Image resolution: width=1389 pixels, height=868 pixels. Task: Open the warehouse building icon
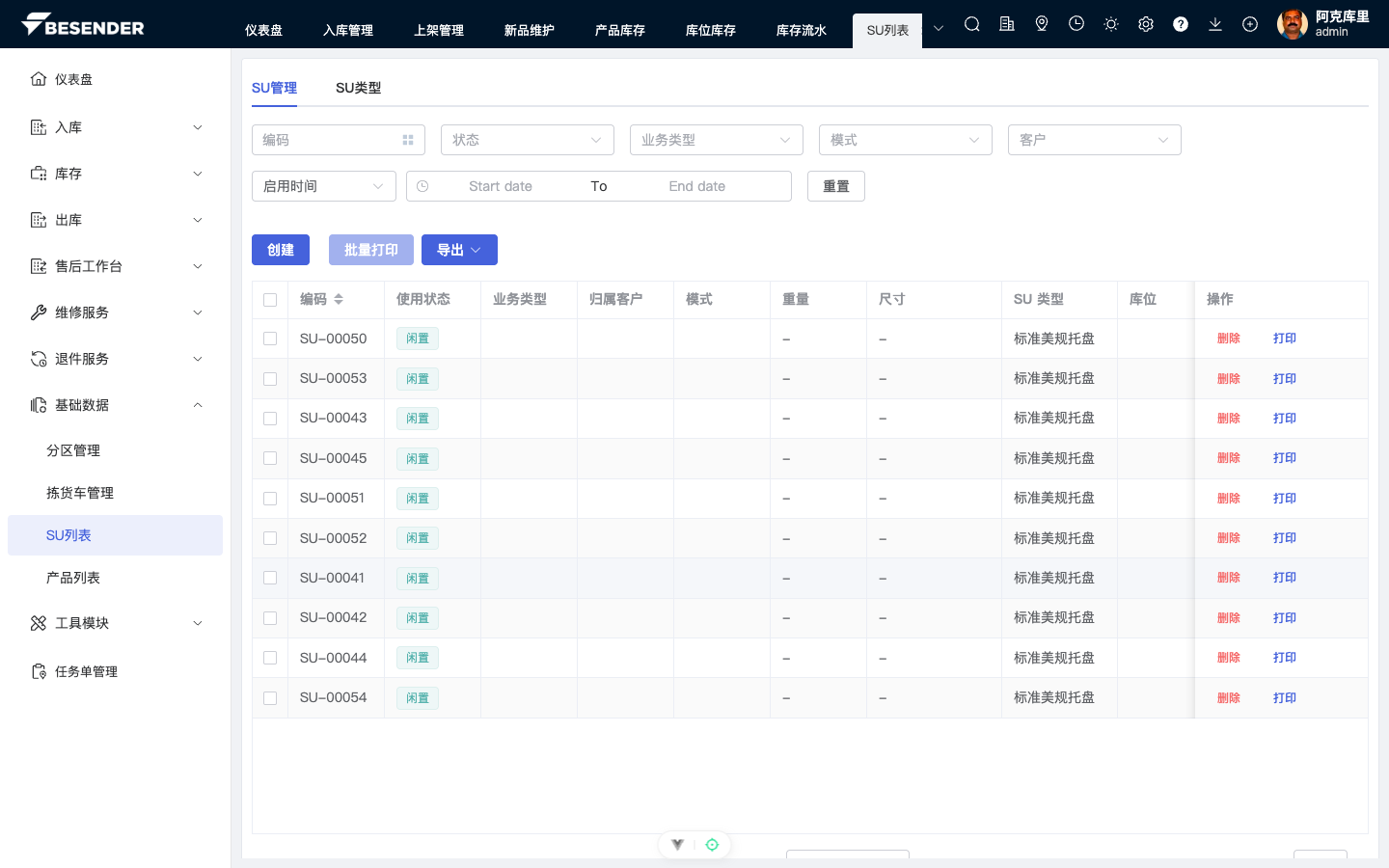(x=1007, y=24)
